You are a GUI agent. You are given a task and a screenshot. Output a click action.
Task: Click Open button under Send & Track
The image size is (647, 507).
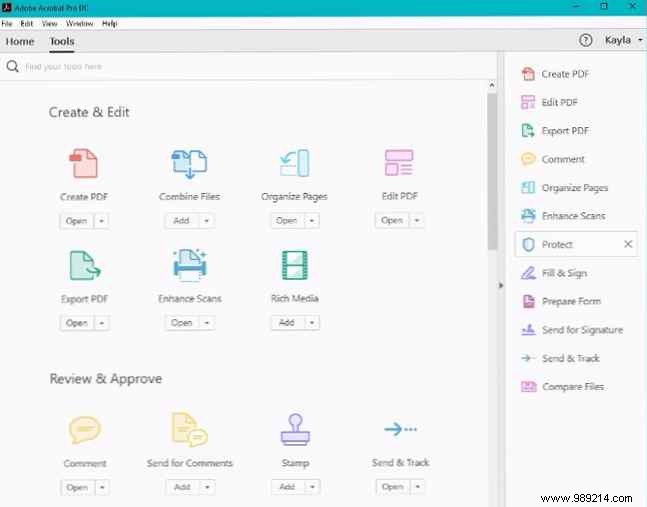392,487
